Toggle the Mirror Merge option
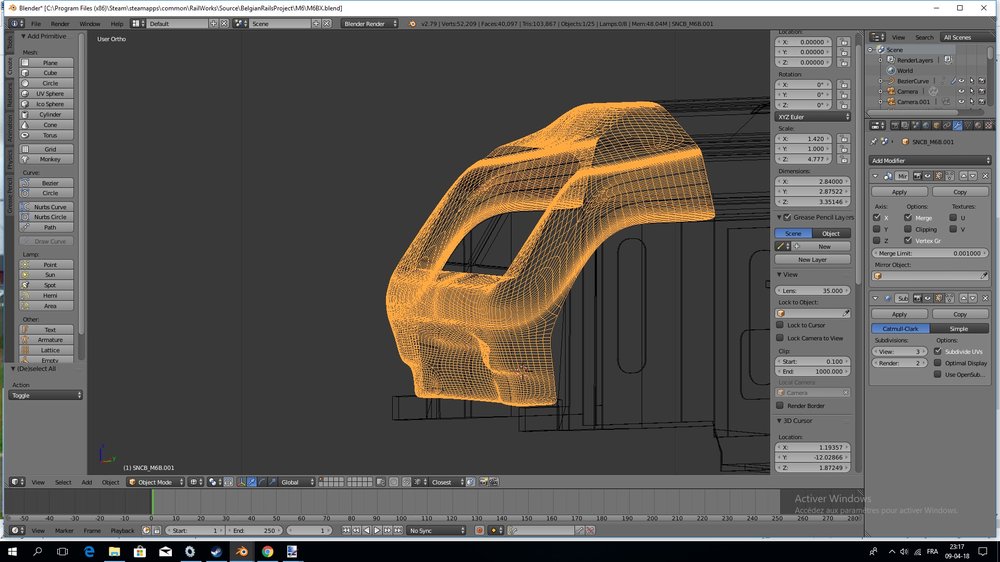 (908, 218)
